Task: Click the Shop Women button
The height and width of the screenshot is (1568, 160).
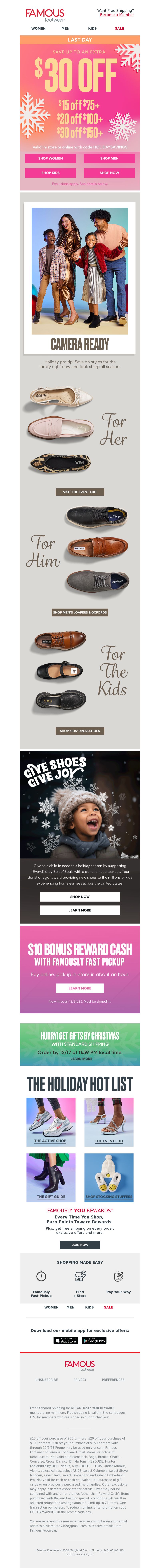Action: [x=50, y=158]
